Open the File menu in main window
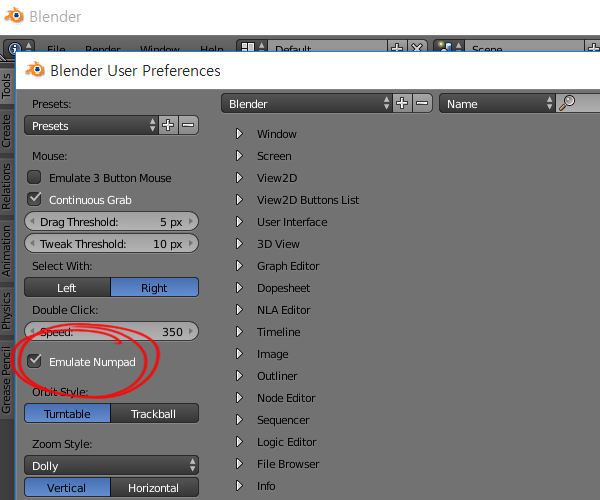 [56, 48]
